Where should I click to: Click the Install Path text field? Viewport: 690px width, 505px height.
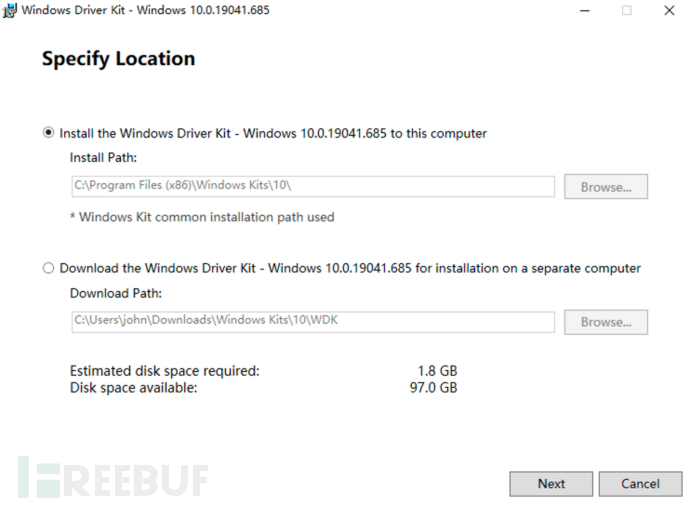pos(312,187)
